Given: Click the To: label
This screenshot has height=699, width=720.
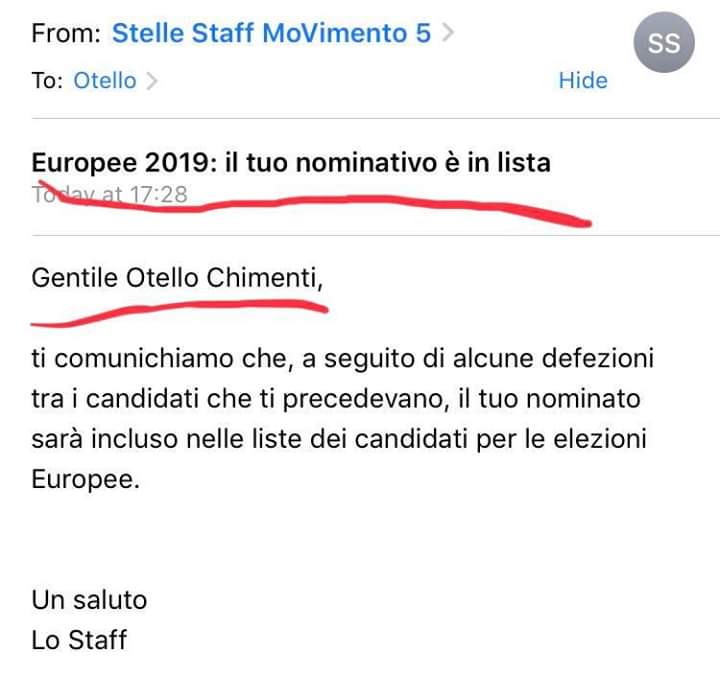Looking at the screenshot, I should point(47,81).
